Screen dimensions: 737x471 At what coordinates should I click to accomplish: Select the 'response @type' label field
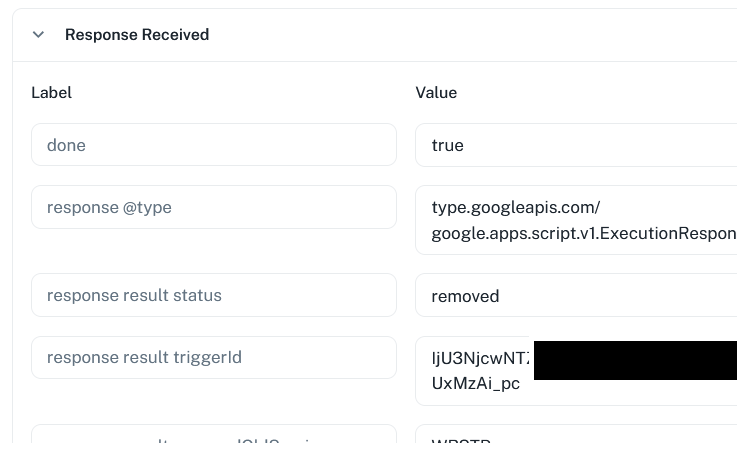pyautogui.click(x=214, y=207)
